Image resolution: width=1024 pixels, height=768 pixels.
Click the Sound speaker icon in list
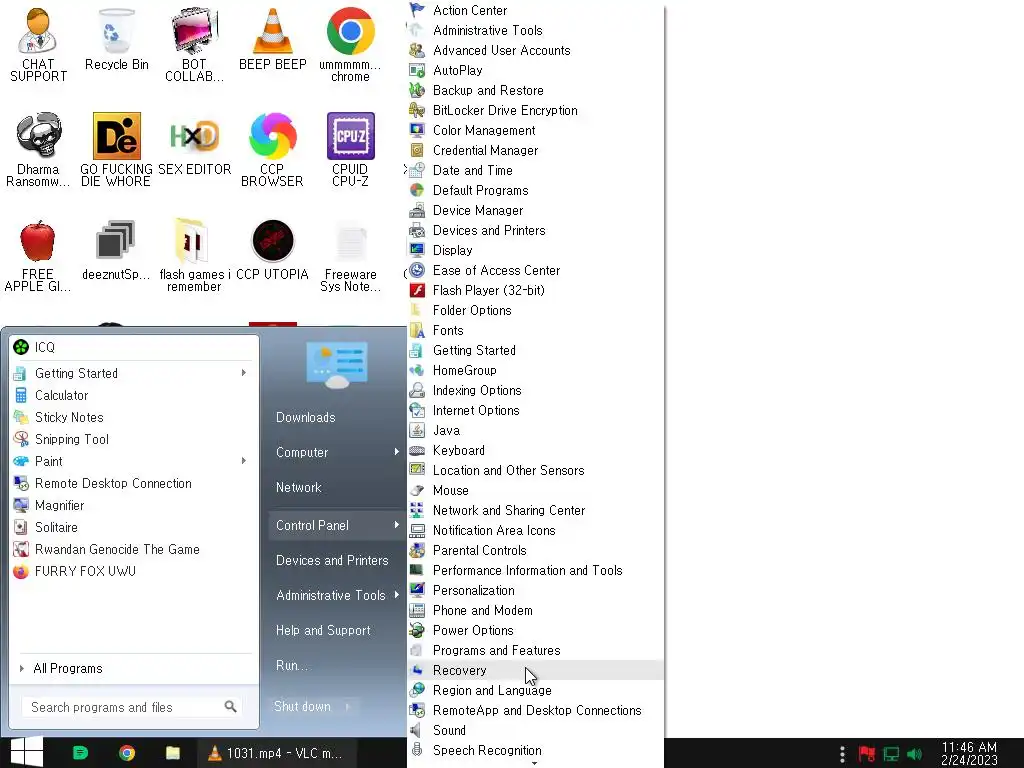415,730
